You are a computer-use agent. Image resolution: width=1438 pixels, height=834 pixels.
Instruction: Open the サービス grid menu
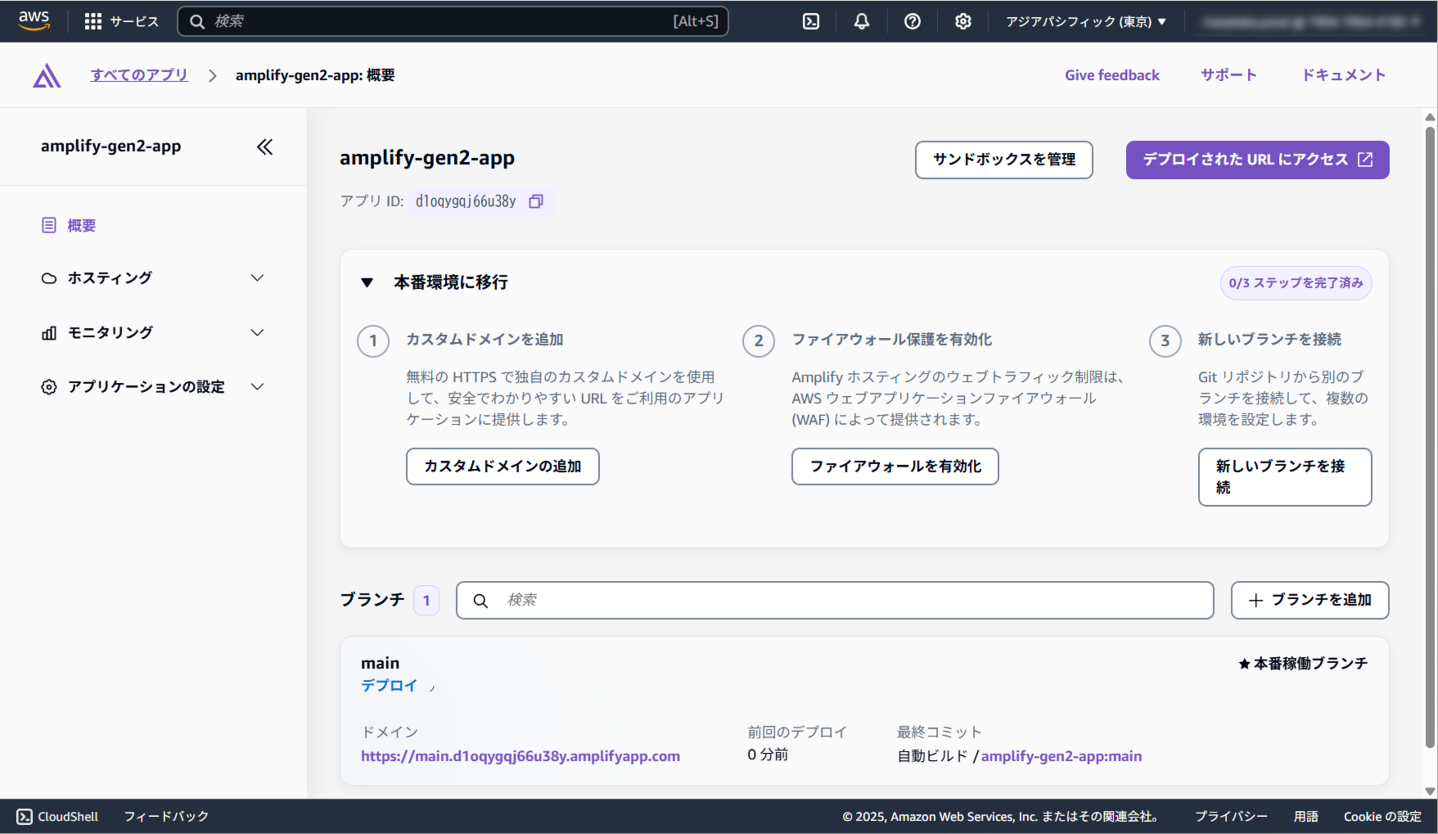coord(121,21)
